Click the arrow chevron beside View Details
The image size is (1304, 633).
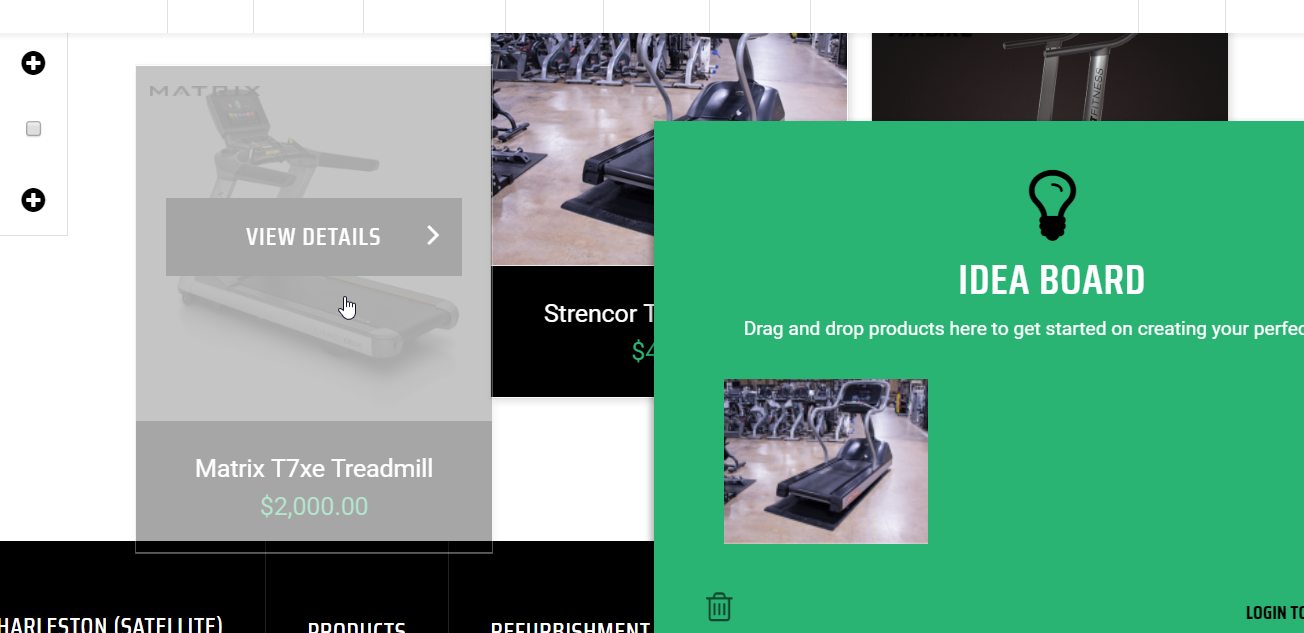coord(433,235)
